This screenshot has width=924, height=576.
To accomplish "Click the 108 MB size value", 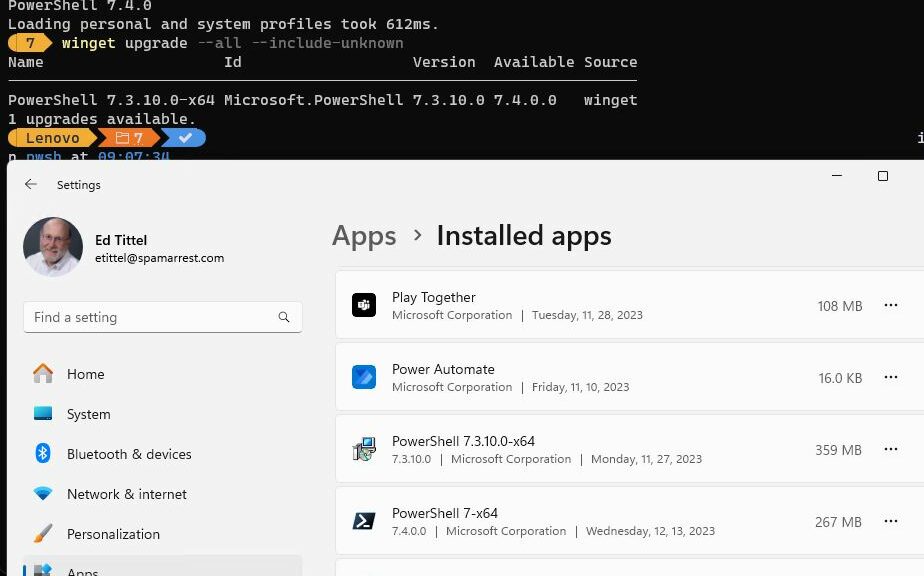I will click(840, 306).
